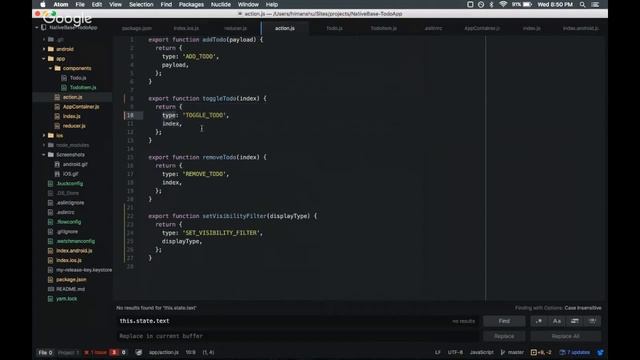
Task: Switch to the .eslintrc tab
Action: click(x=433, y=28)
